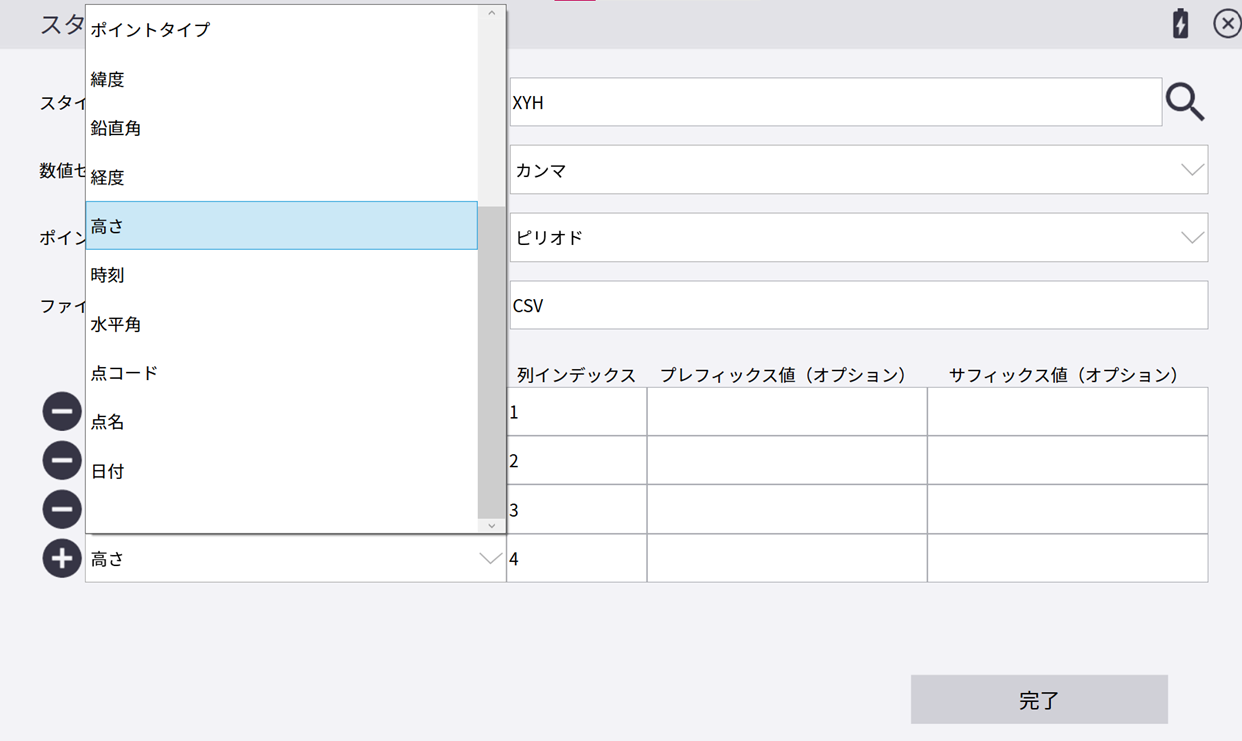Choose 点コード option in the list
The image size is (1242, 741).
pos(281,373)
